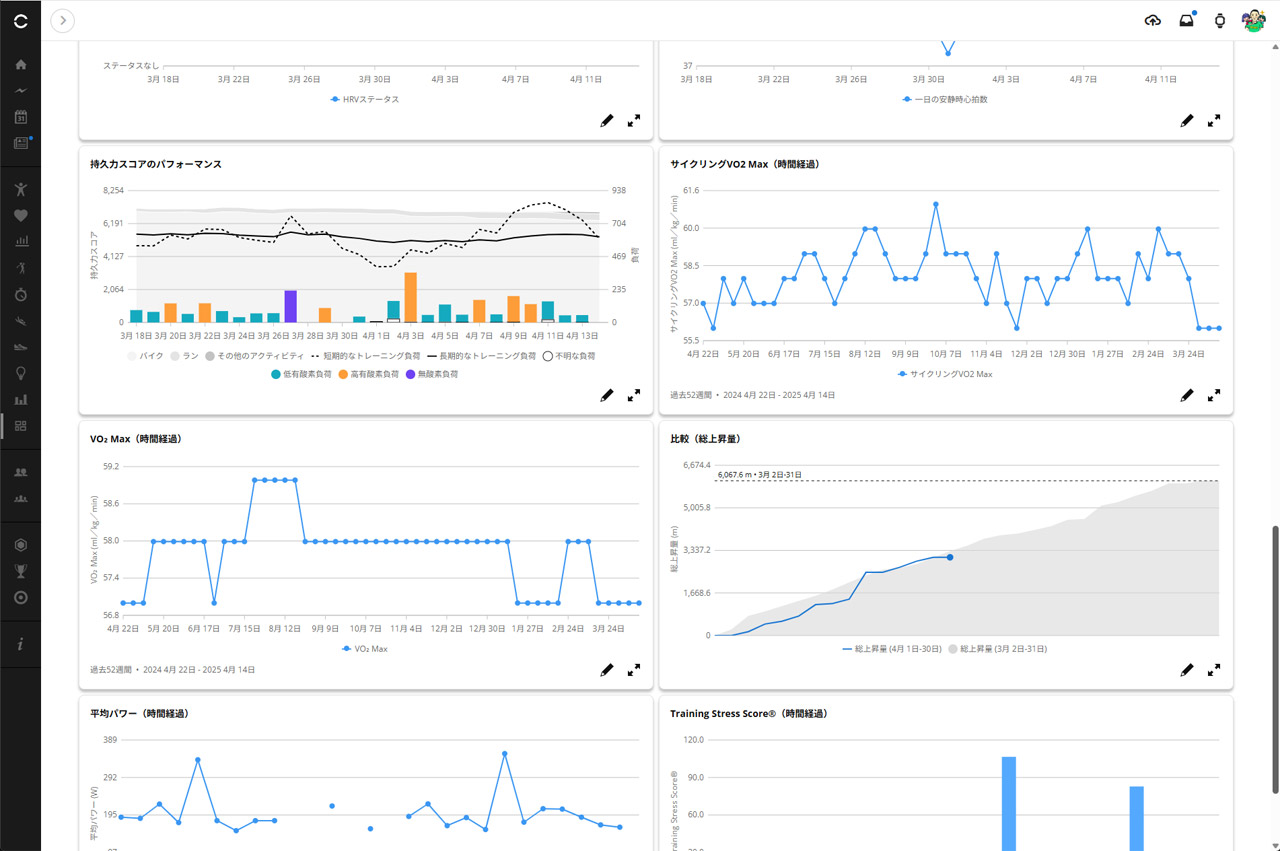
Task: Toggle 長期的なトレーニング負荷 legend line
Action: click(483, 355)
